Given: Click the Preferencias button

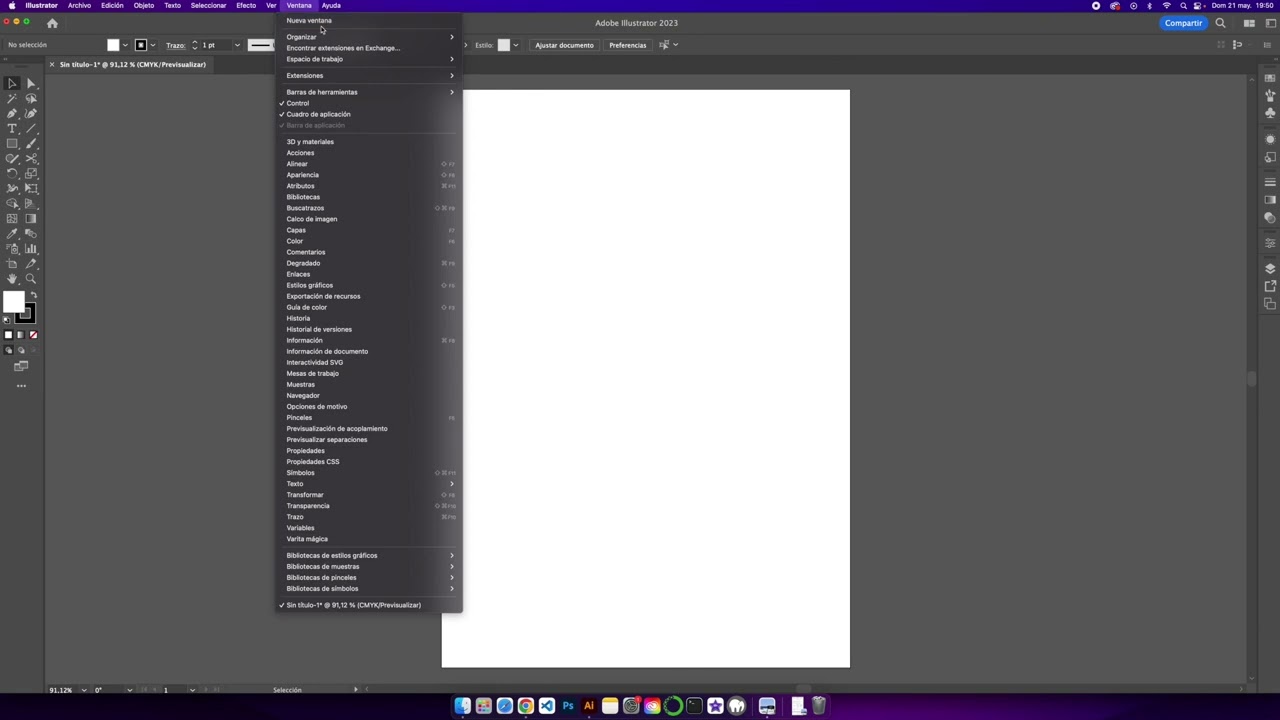Looking at the screenshot, I should (x=628, y=45).
